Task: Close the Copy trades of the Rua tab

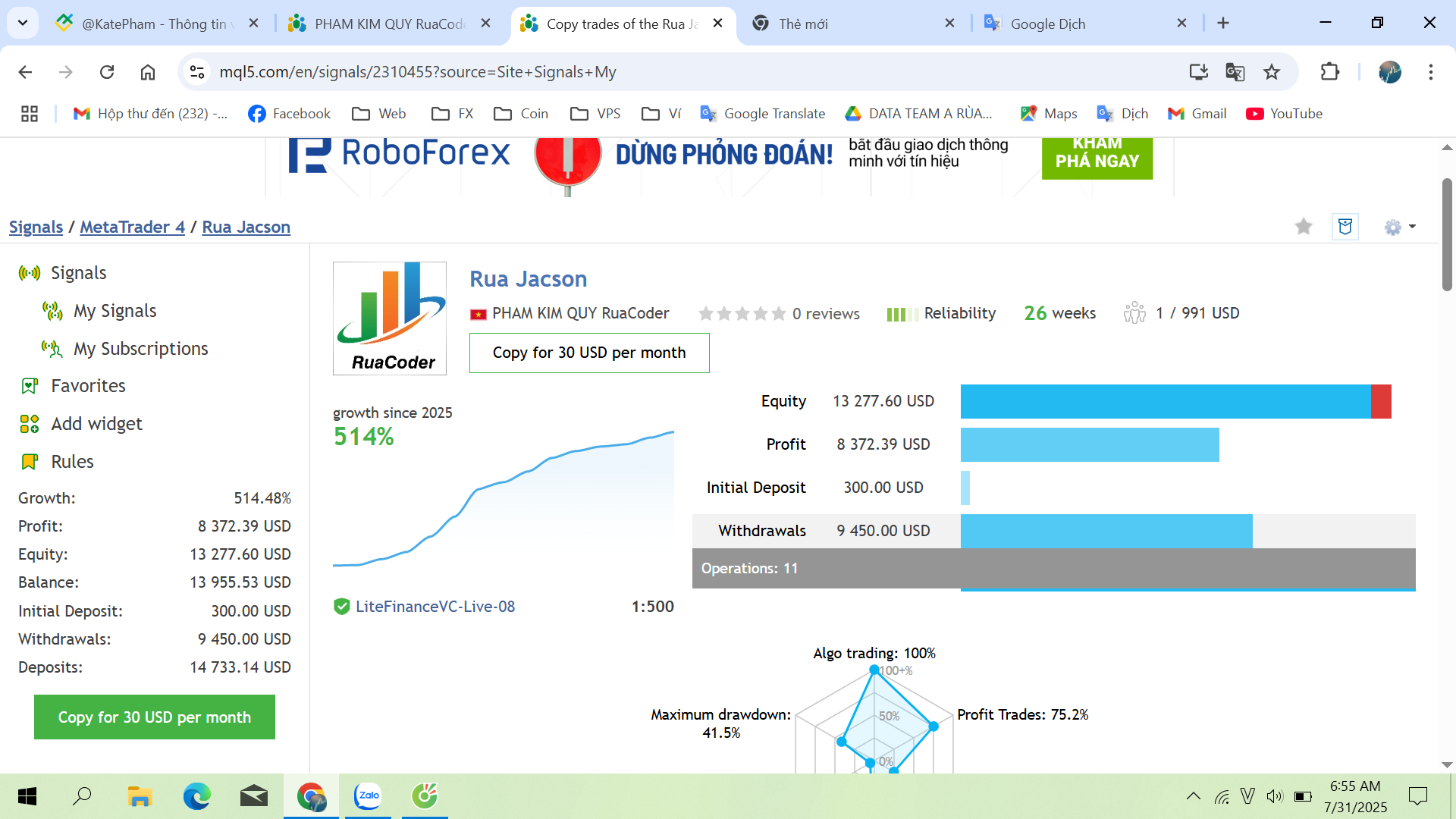Action: pyautogui.click(x=717, y=24)
